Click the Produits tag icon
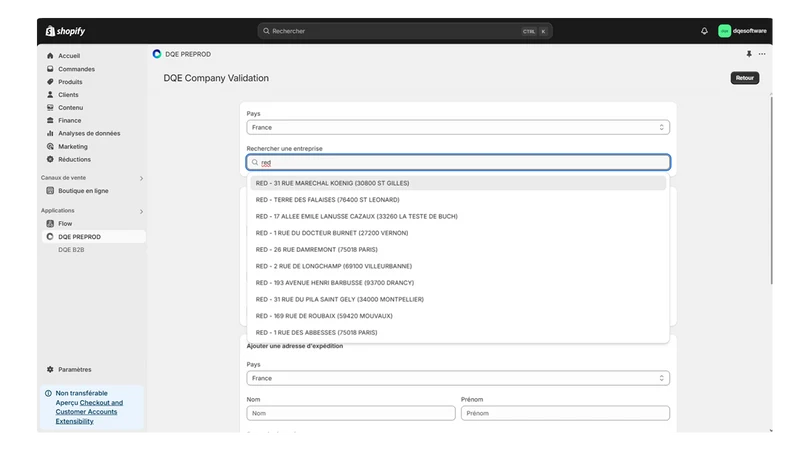This screenshot has width=800, height=450. (x=50, y=82)
